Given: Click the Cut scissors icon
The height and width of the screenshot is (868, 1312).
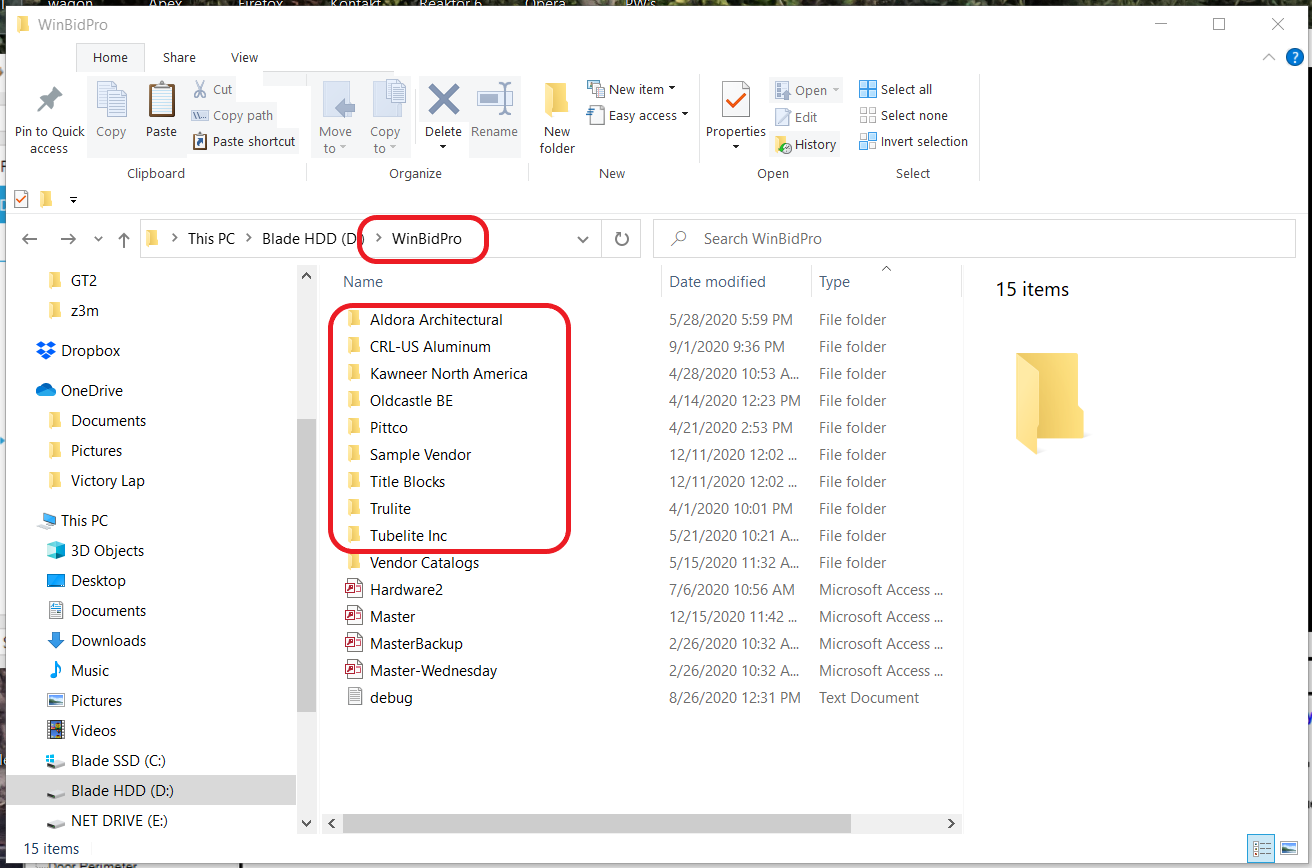Looking at the screenshot, I should point(200,89).
